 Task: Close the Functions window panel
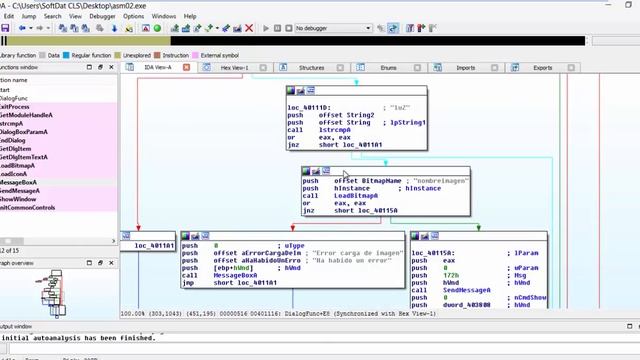point(111,67)
